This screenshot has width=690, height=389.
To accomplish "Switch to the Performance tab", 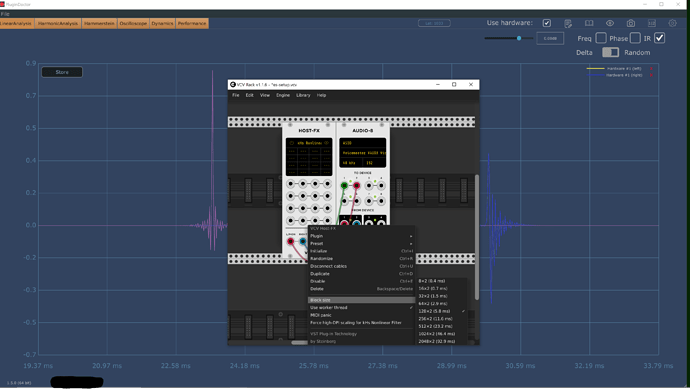I will click(x=192, y=23).
